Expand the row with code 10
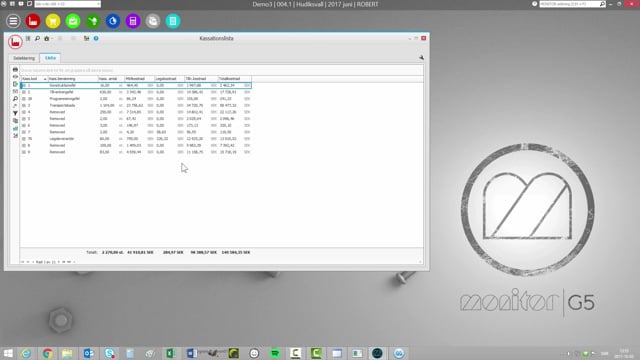Image resolution: width=640 pixels, height=360 pixels. (x=24, y=99)
